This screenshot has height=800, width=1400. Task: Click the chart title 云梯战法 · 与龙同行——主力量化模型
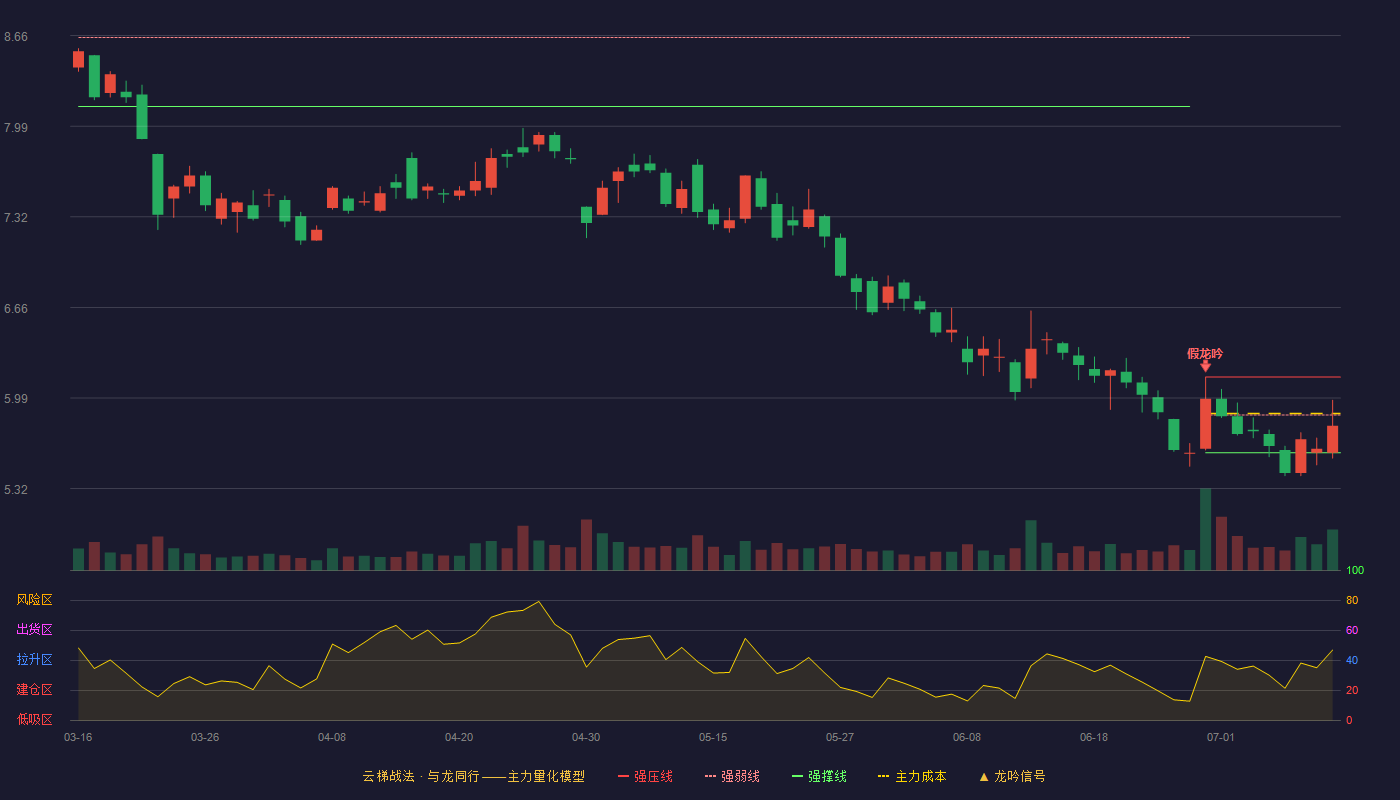point(473,776)
